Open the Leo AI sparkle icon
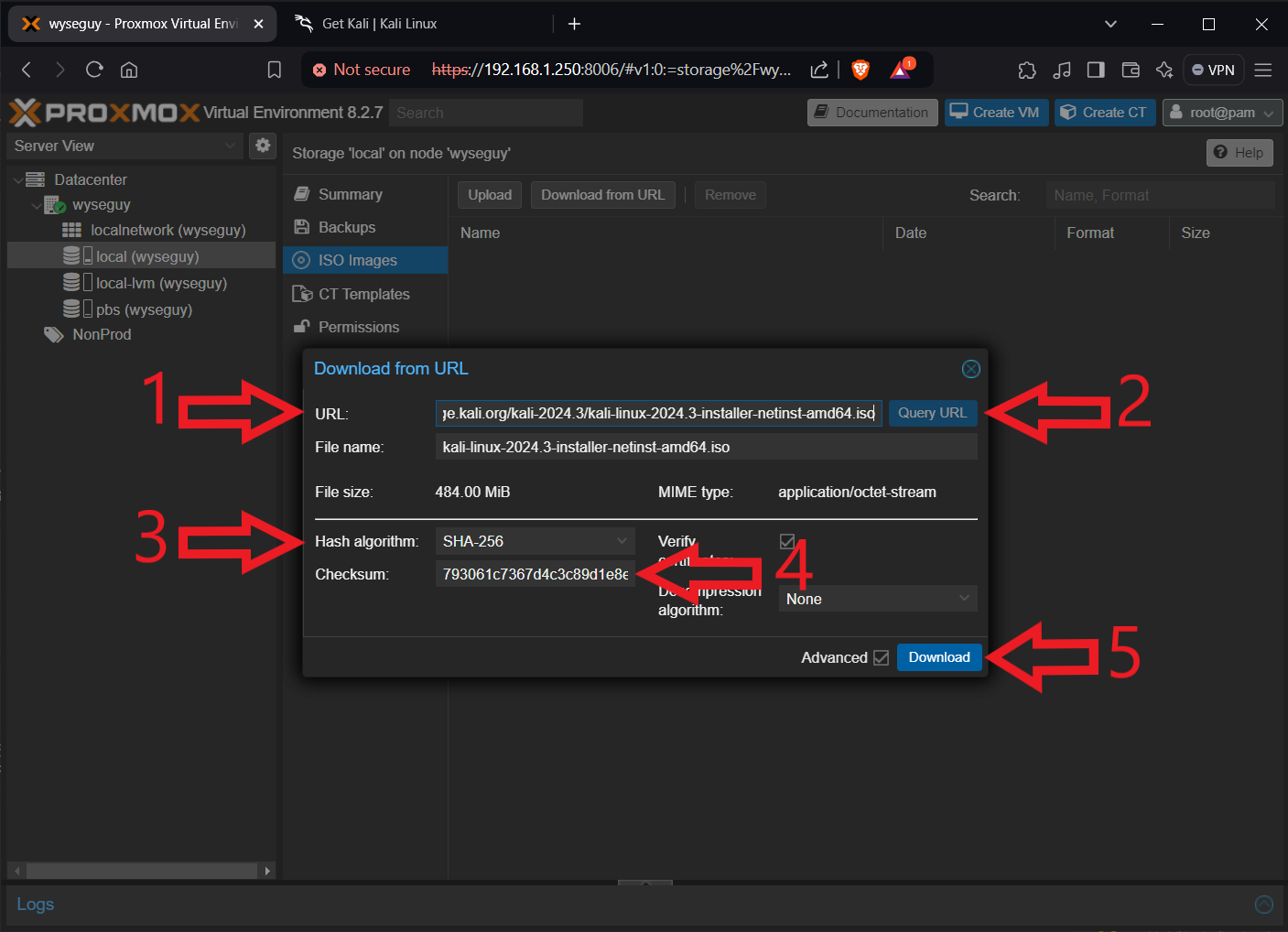 (x=1164, y=70)
